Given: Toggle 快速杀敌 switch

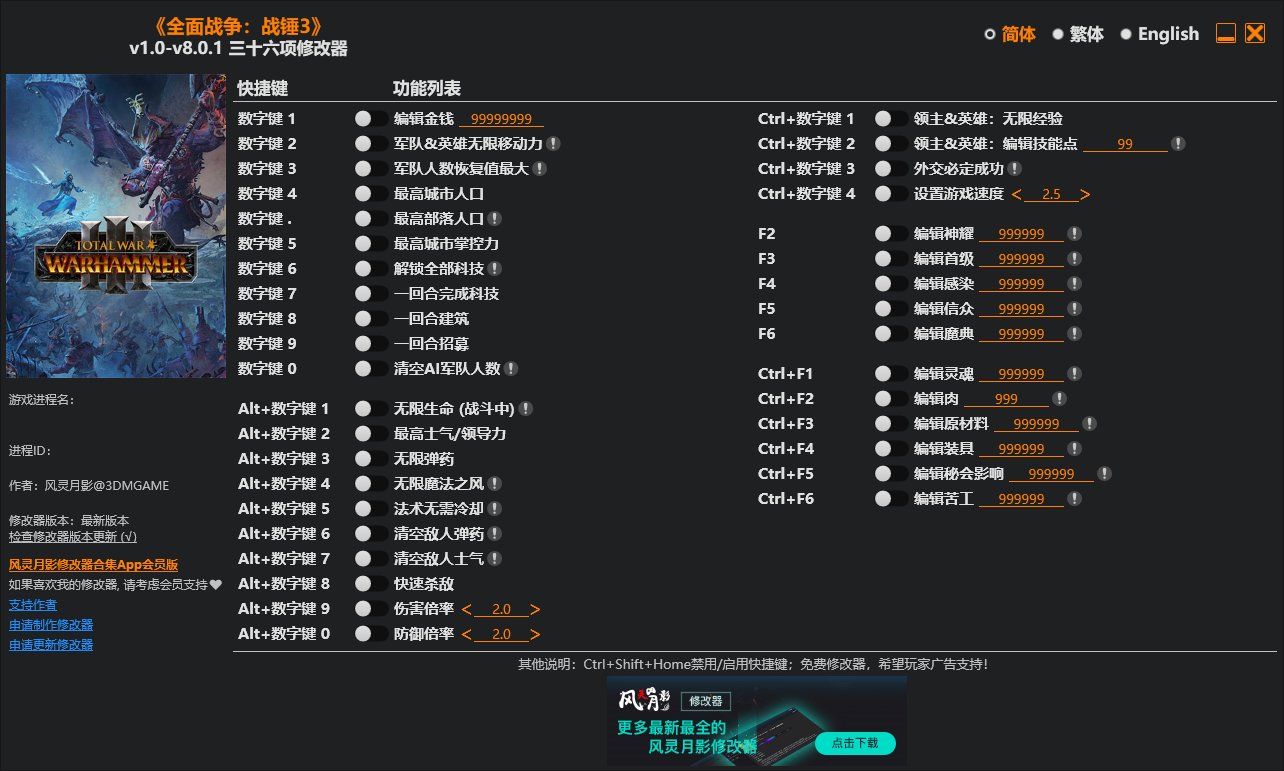Looking at the screenshot, I should click(x=371, y=584).
